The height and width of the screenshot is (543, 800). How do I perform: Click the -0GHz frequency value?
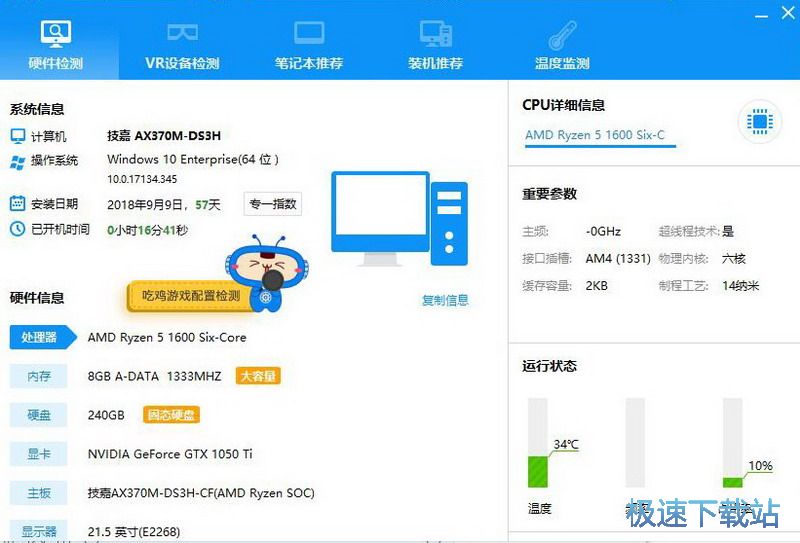pos(603,232)
